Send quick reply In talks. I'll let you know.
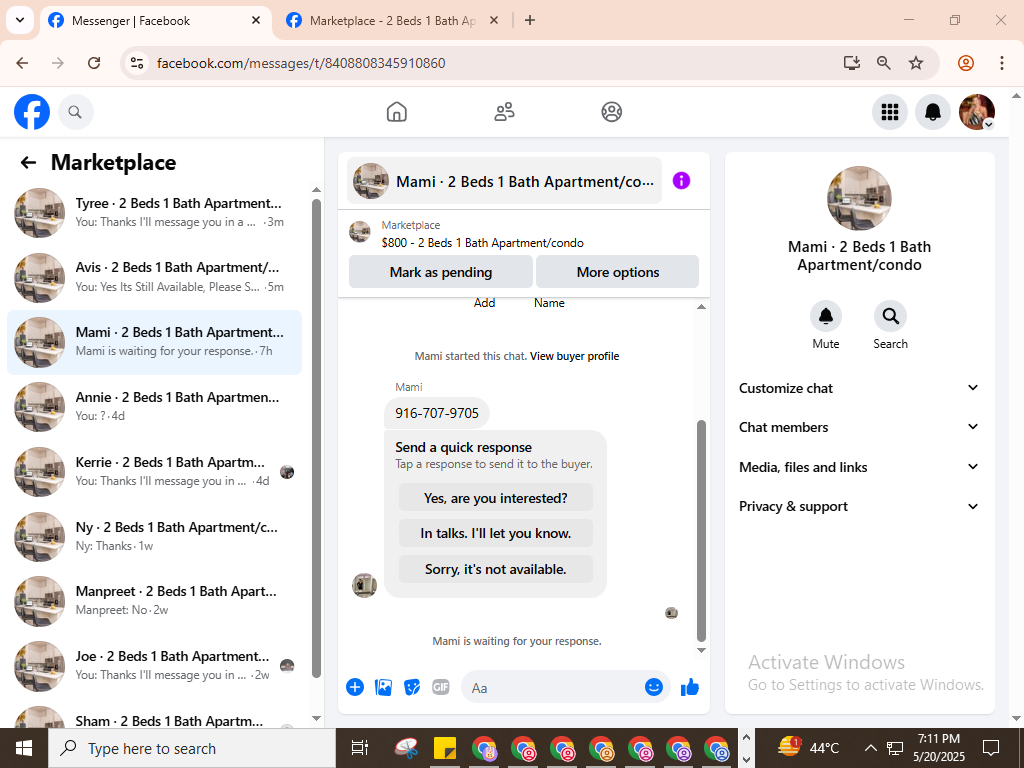 pos(496,533)
